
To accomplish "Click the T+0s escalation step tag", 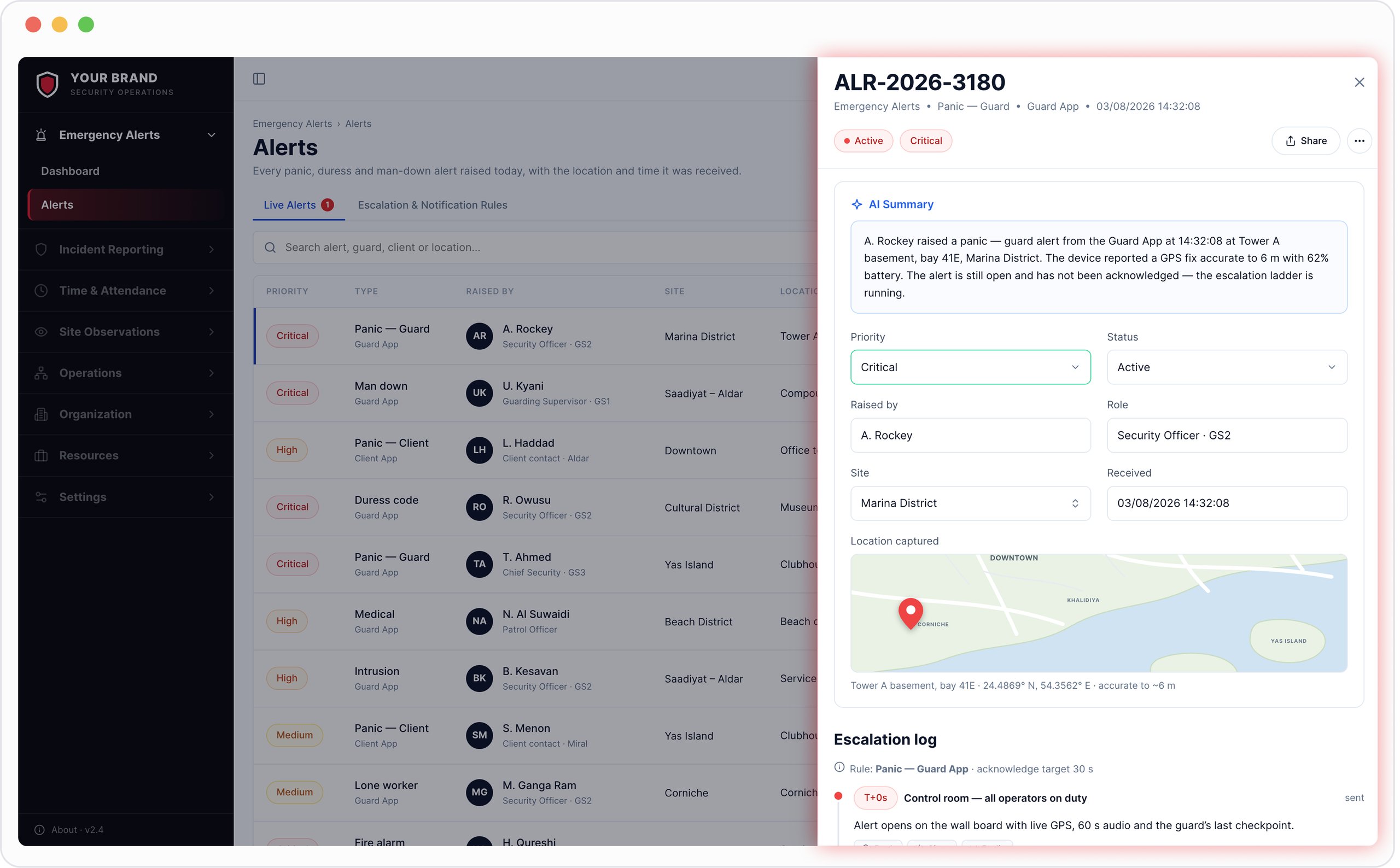I will pyautogui.click(x=875, y=797).
